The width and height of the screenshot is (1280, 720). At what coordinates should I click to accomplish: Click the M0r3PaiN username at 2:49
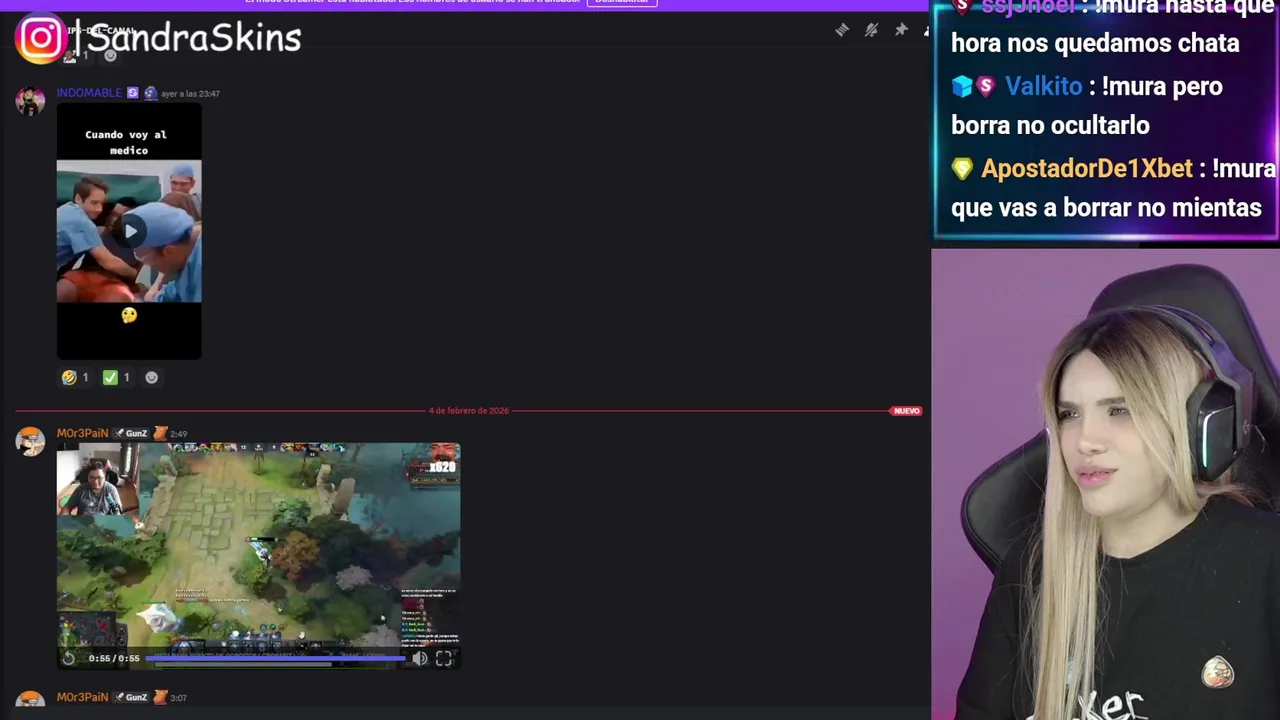click(x=82, y=433)
